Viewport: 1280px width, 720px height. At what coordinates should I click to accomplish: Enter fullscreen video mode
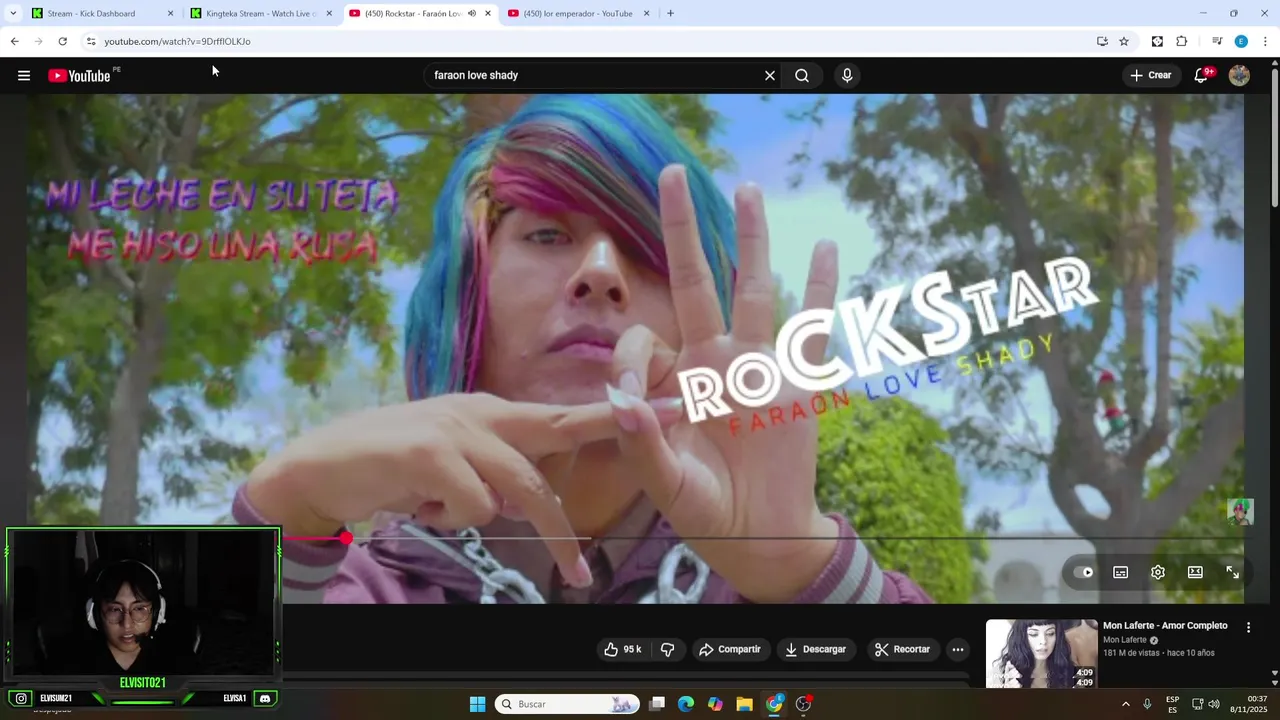[1232, 572]
